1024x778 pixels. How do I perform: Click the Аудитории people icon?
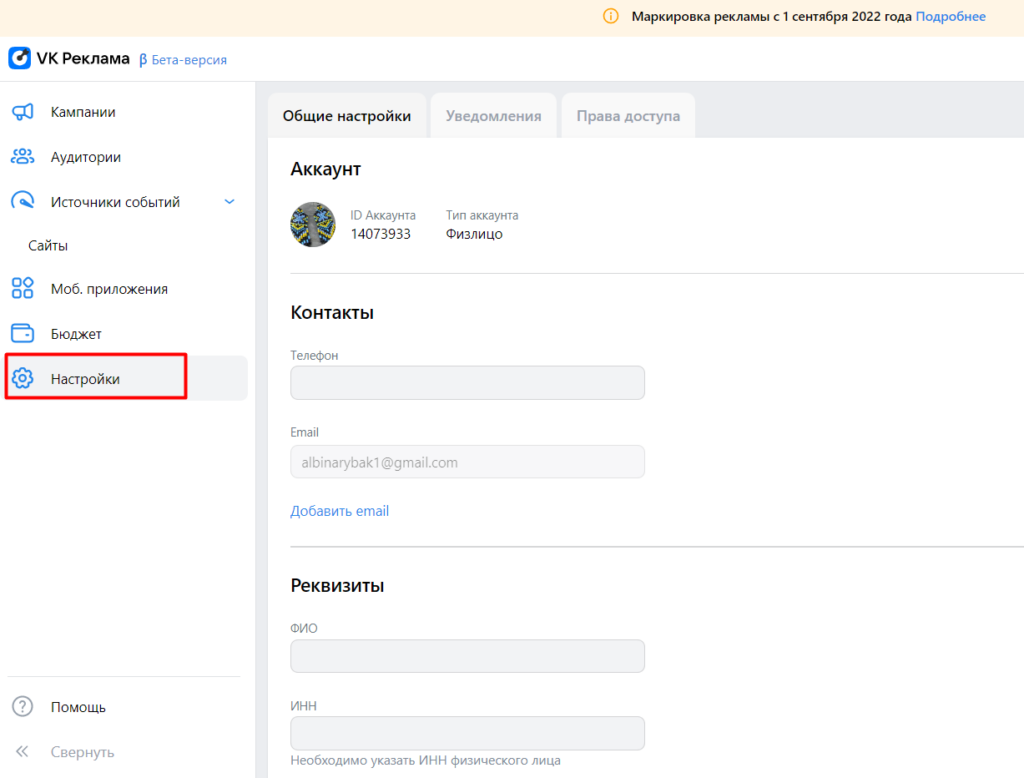(x=22, y=157)
